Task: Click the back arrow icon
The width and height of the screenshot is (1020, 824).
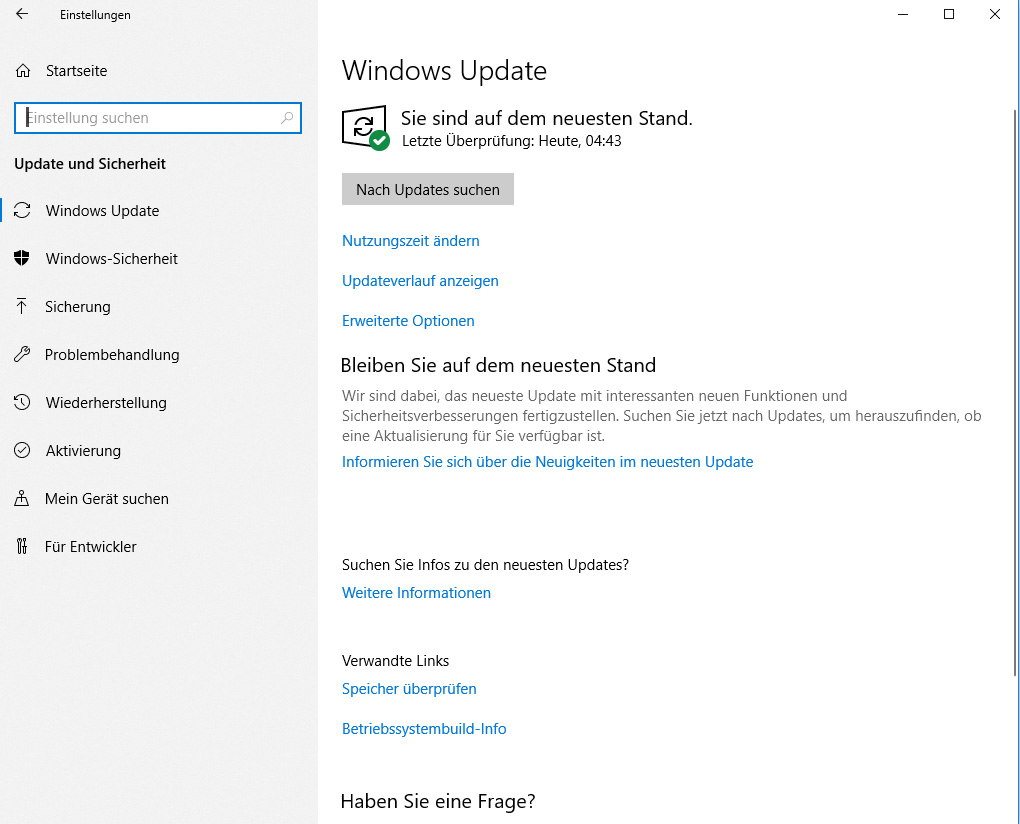Action: point(22,14)
